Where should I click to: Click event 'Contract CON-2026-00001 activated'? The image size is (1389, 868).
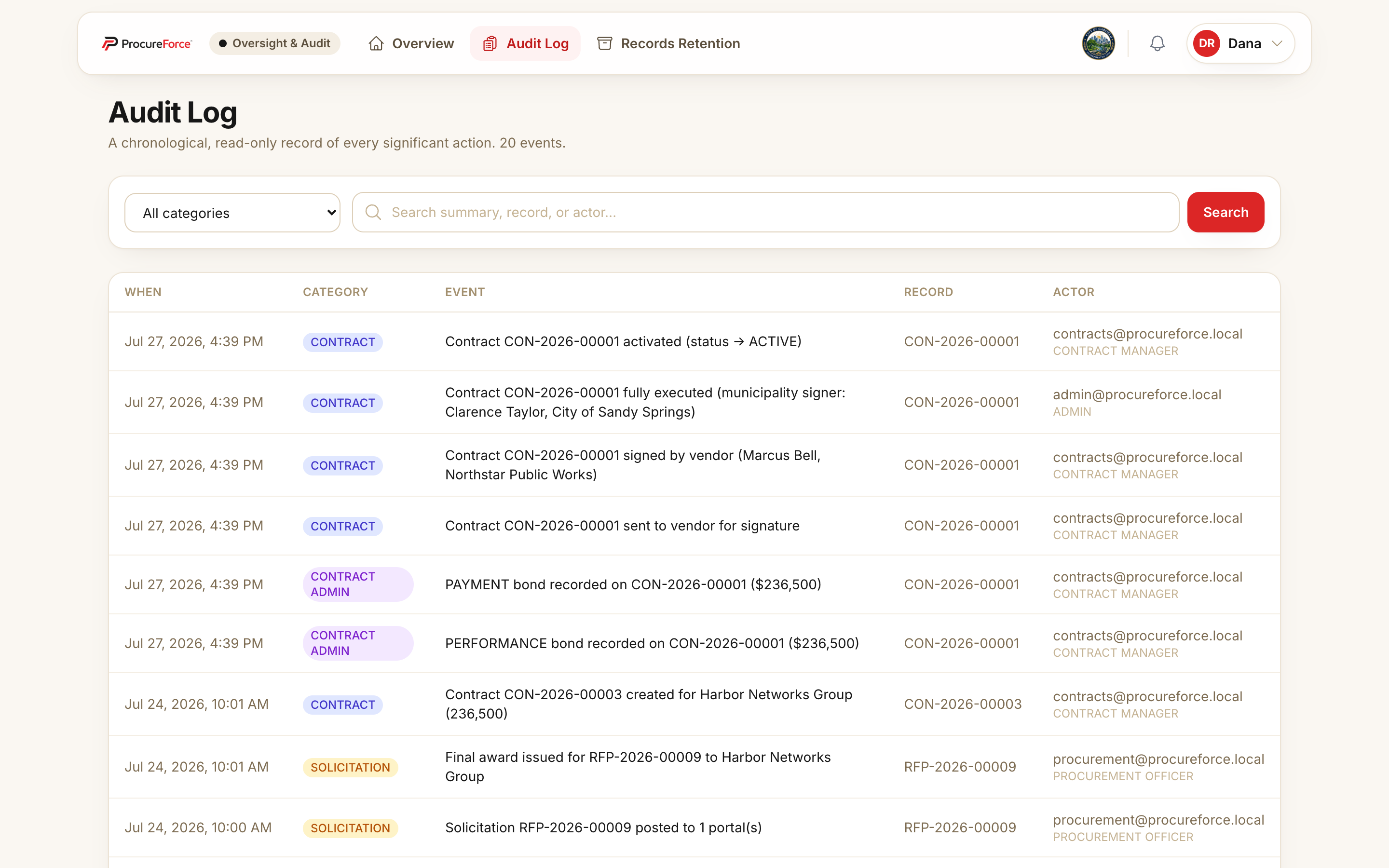pos(623,341)
